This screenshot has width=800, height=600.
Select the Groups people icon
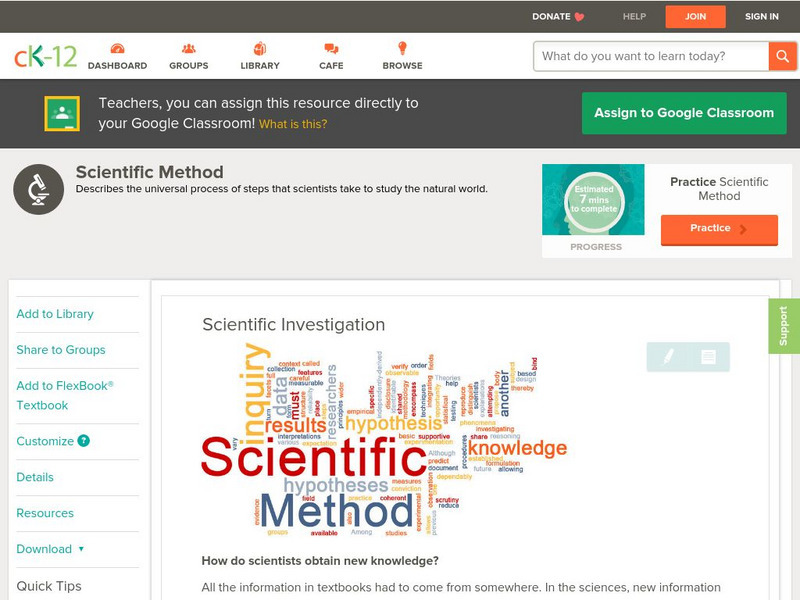tap(189, 47)
